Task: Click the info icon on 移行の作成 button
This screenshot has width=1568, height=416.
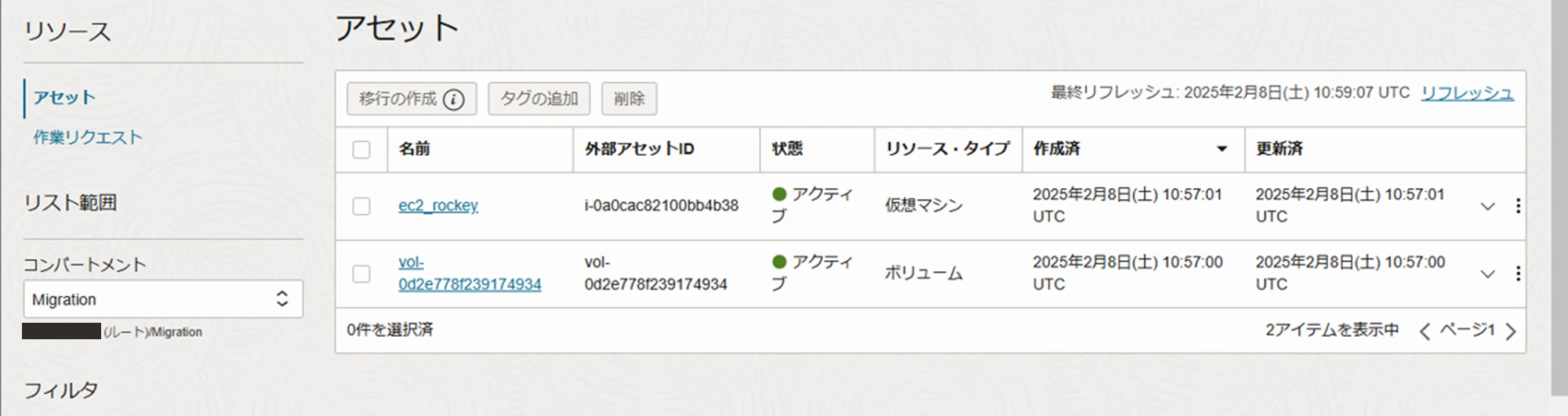Action: (453, 99)
